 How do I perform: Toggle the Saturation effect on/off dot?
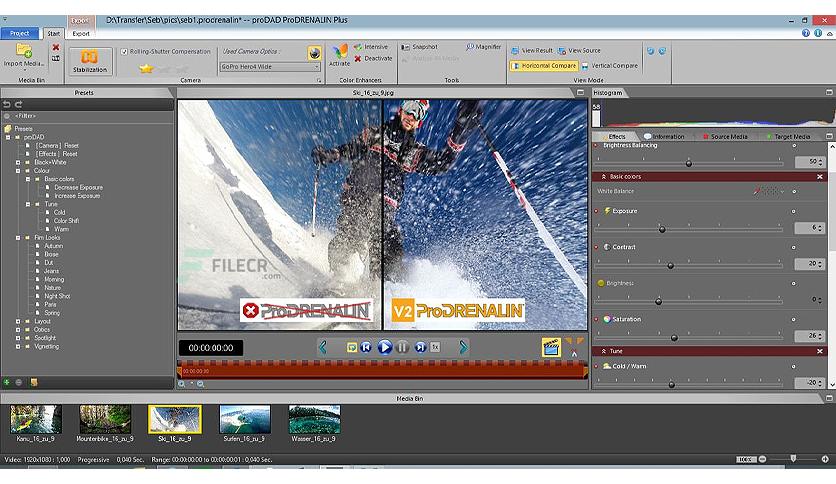pos(597,319)
